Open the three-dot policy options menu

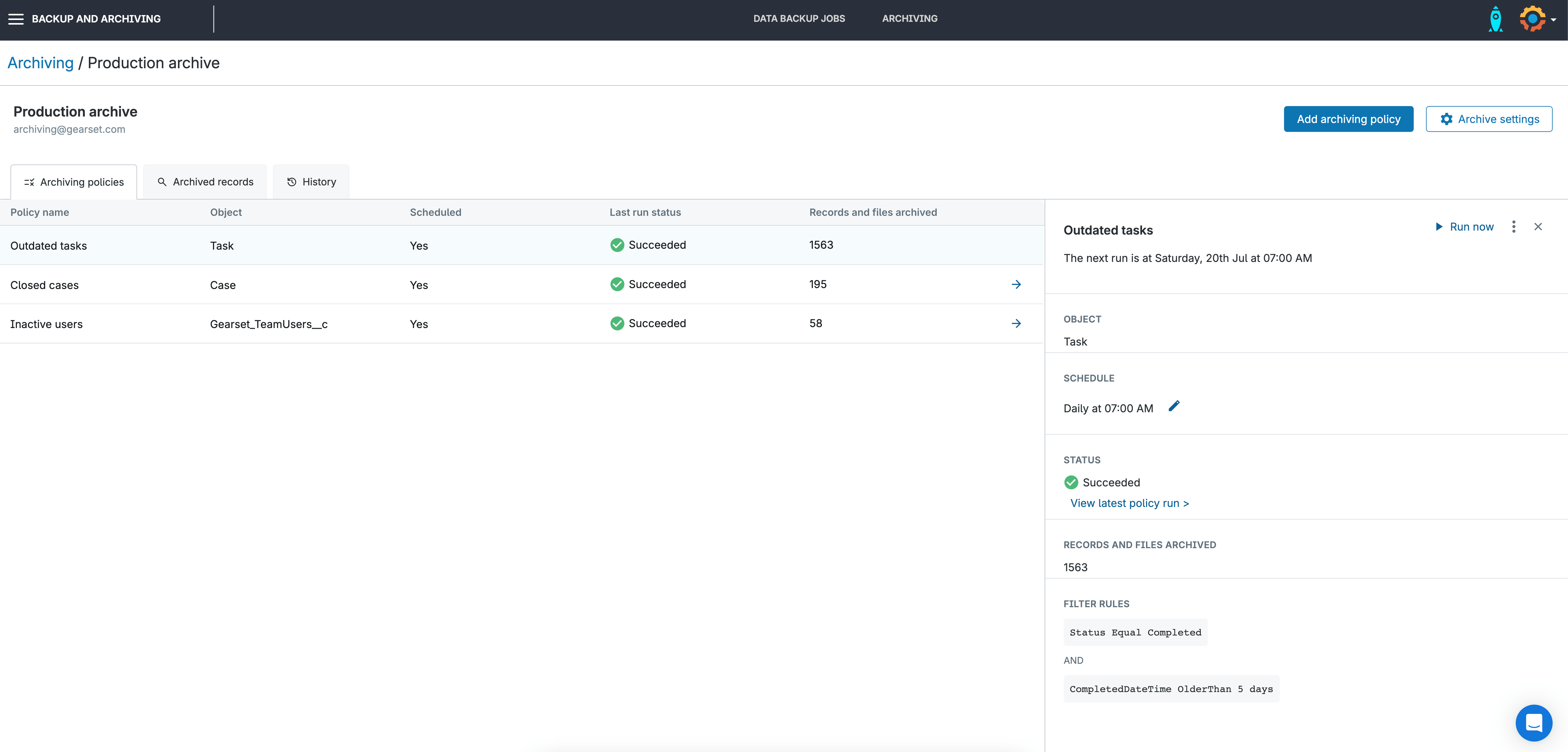tap(1514, 227)
